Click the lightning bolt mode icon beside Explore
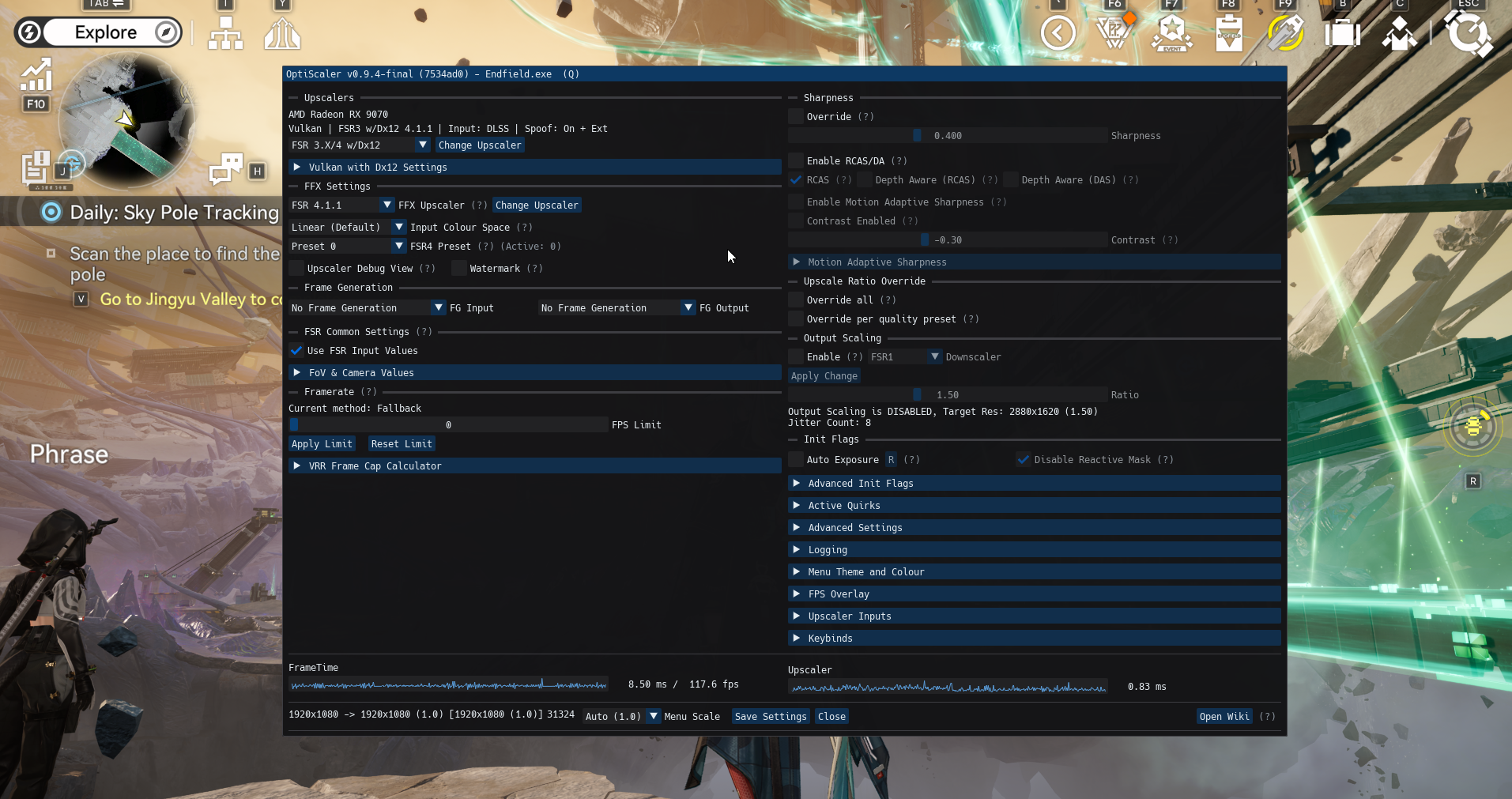Viewport: 1512px width, 799px height. pyautogui.click(x=29, y=32)
